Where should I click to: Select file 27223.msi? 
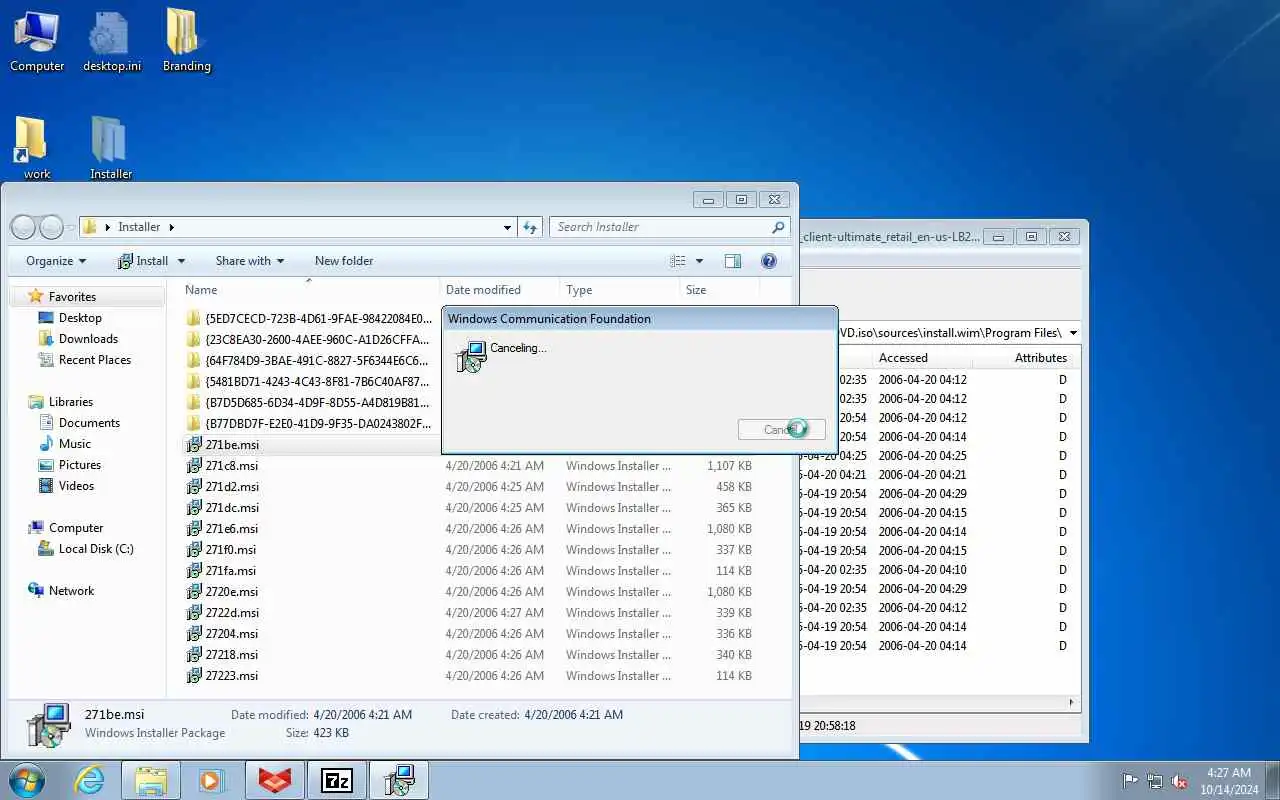231,676
